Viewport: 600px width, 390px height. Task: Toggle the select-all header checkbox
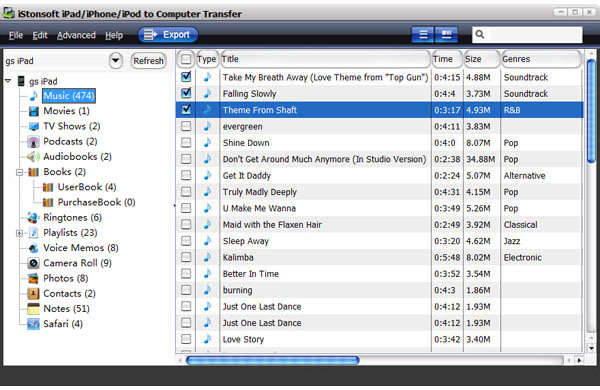click(x=186, y=59)
